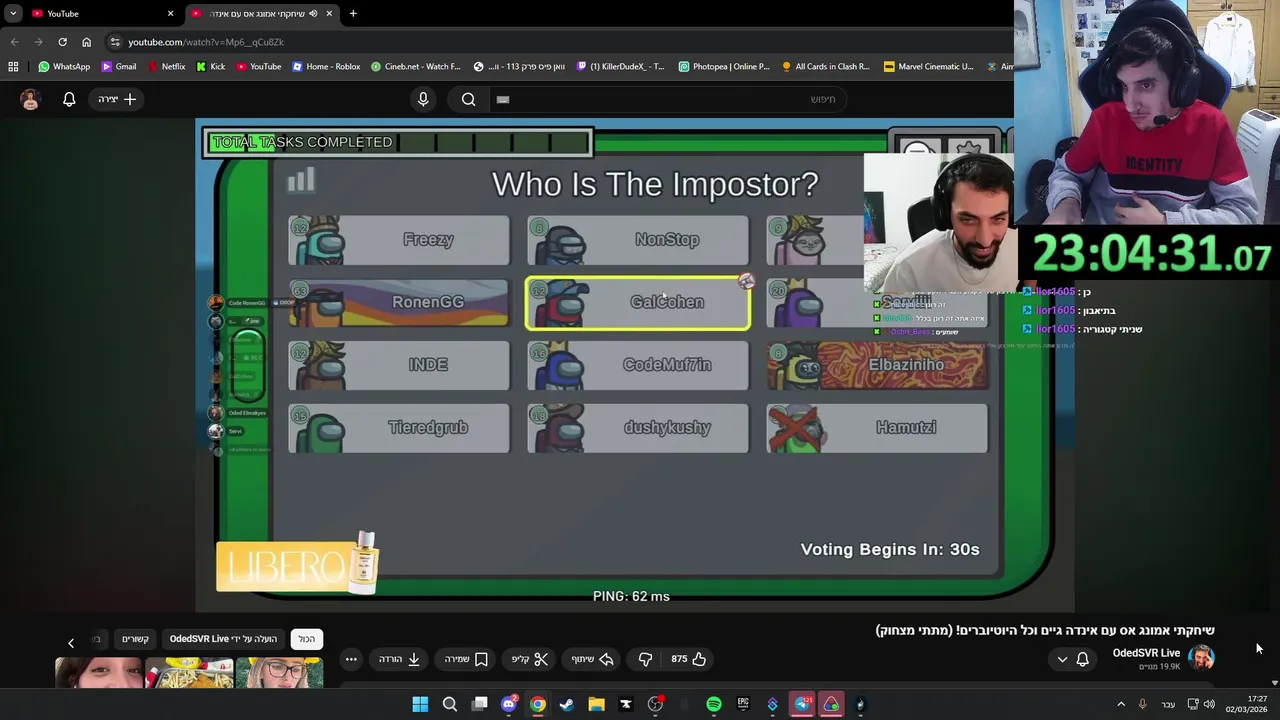The image size is (1280, 720).
Task: Click the Tieredgrub player card in video
Action: coord(399,428)
